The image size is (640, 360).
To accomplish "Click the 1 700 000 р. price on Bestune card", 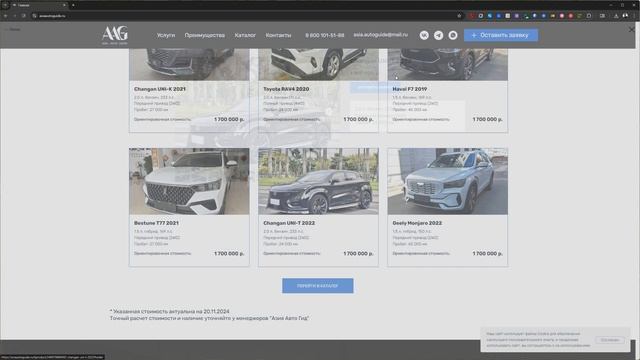I will click(x=229, y=253).
